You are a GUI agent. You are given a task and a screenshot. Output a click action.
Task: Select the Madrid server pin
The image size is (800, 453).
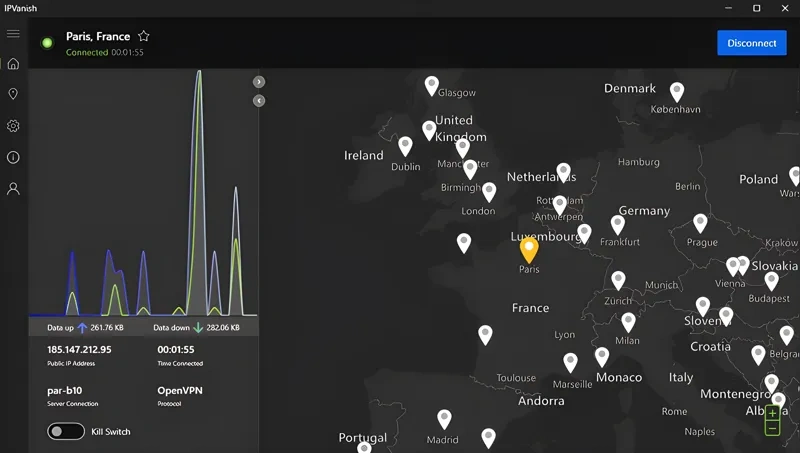click(444, 419)
